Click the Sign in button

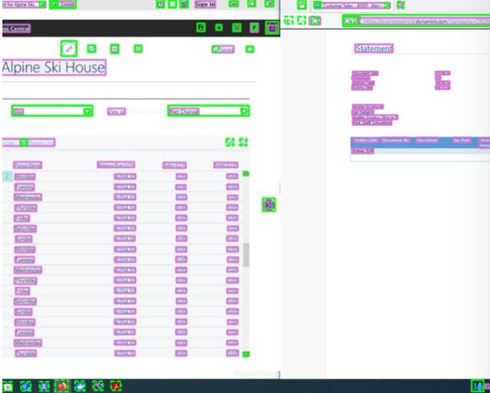tap(205, 4)
